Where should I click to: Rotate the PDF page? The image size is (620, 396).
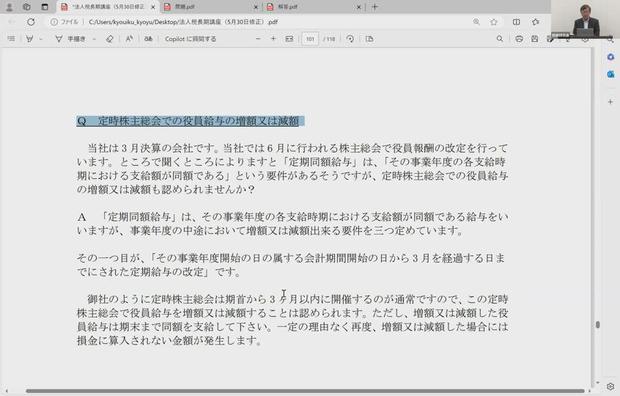[x=350, y=39]
